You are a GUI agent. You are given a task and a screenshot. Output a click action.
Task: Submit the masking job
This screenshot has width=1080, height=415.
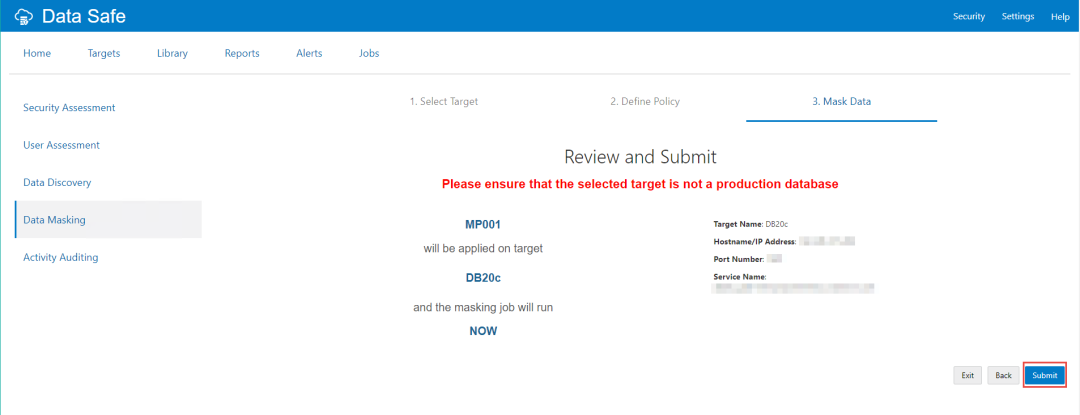point(1044,375)
